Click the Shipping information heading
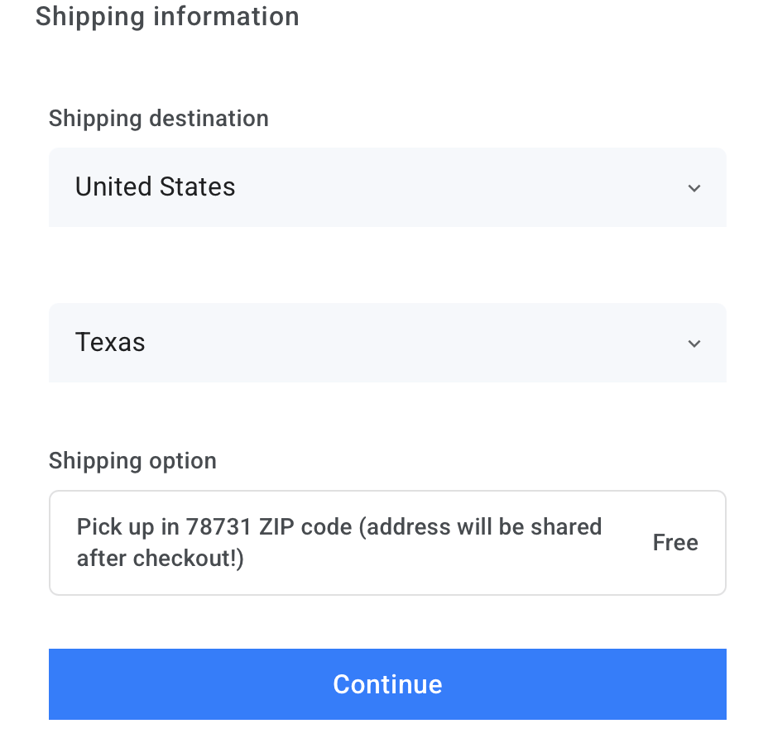Image resolution: width=768 pixels, height=750 pixels. coord(167,17)
